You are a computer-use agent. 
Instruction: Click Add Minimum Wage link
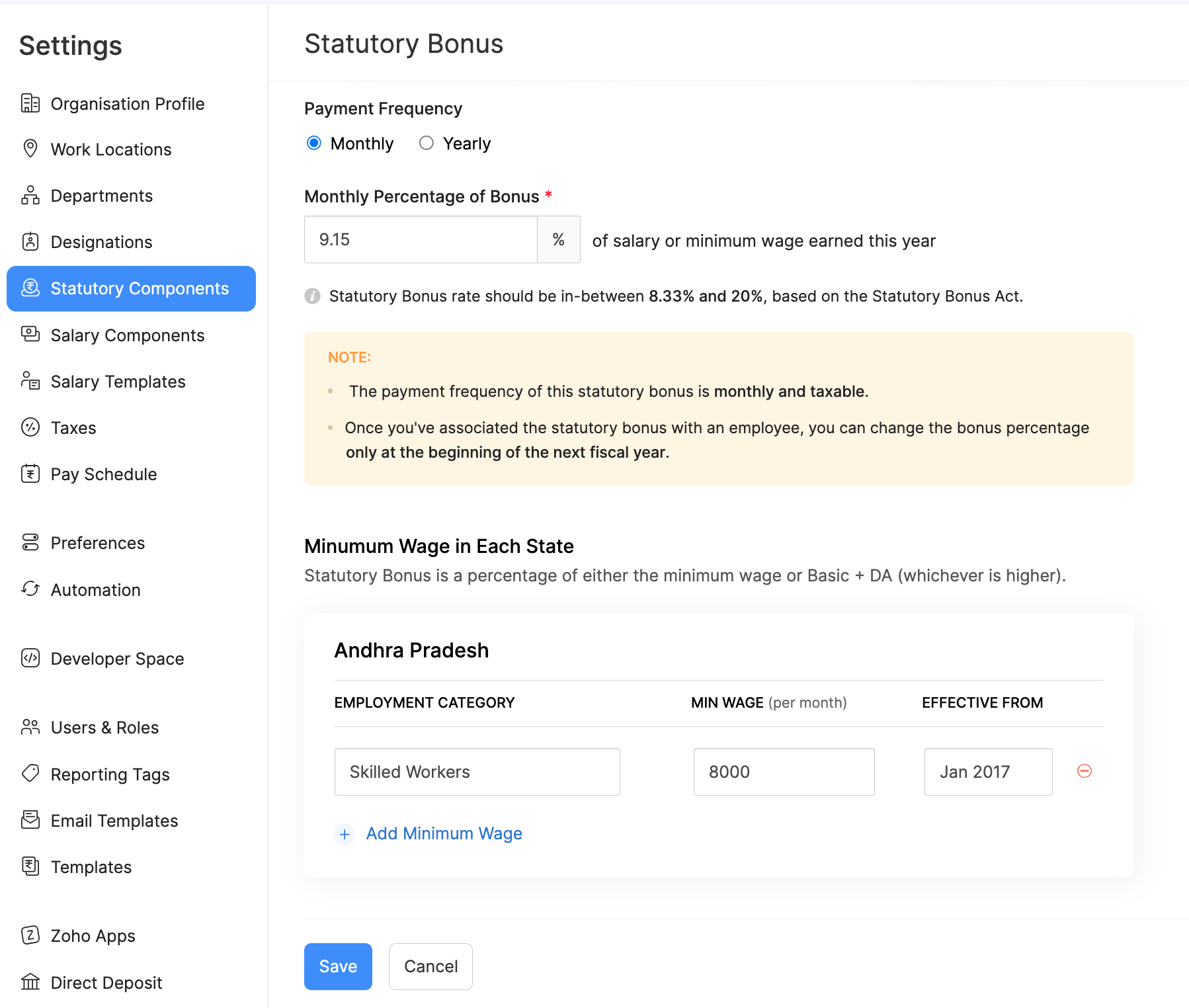pyautogui.click(x=444, y=833)
